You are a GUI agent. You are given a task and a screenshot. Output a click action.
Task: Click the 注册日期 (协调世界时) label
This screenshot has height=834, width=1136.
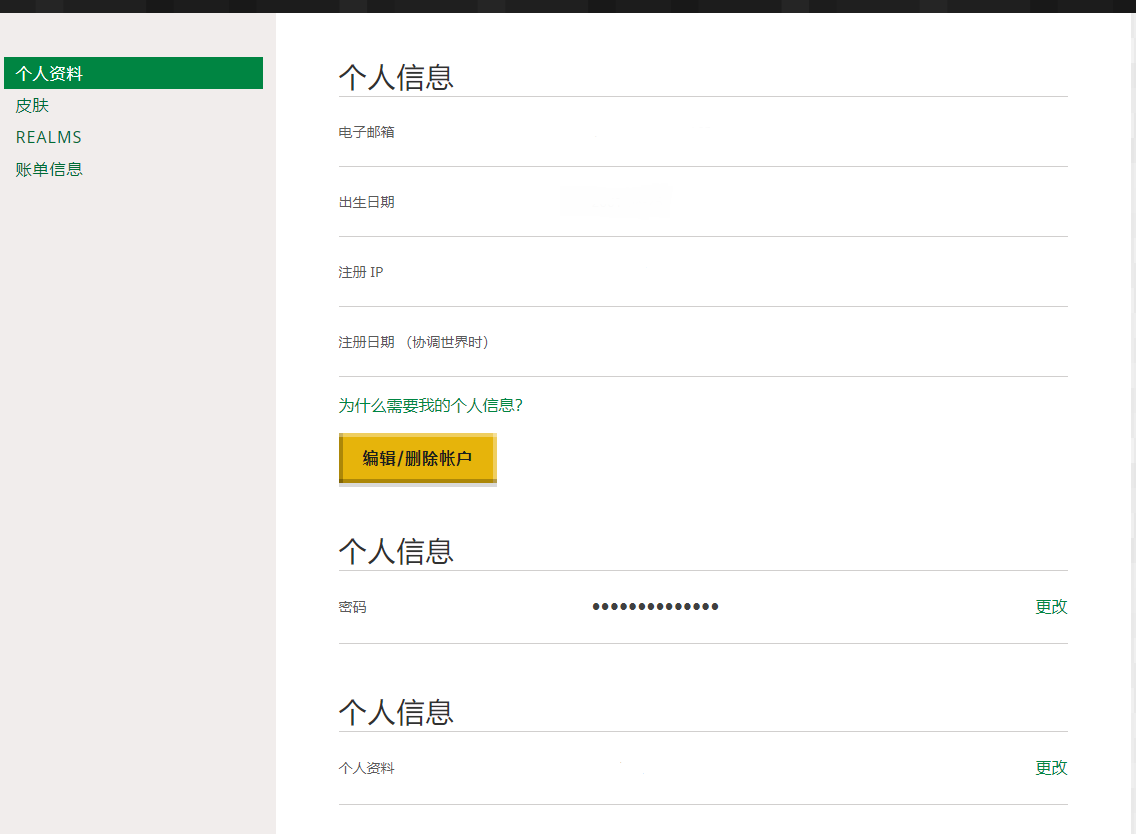pyautogui.click(x=414, y=342)
